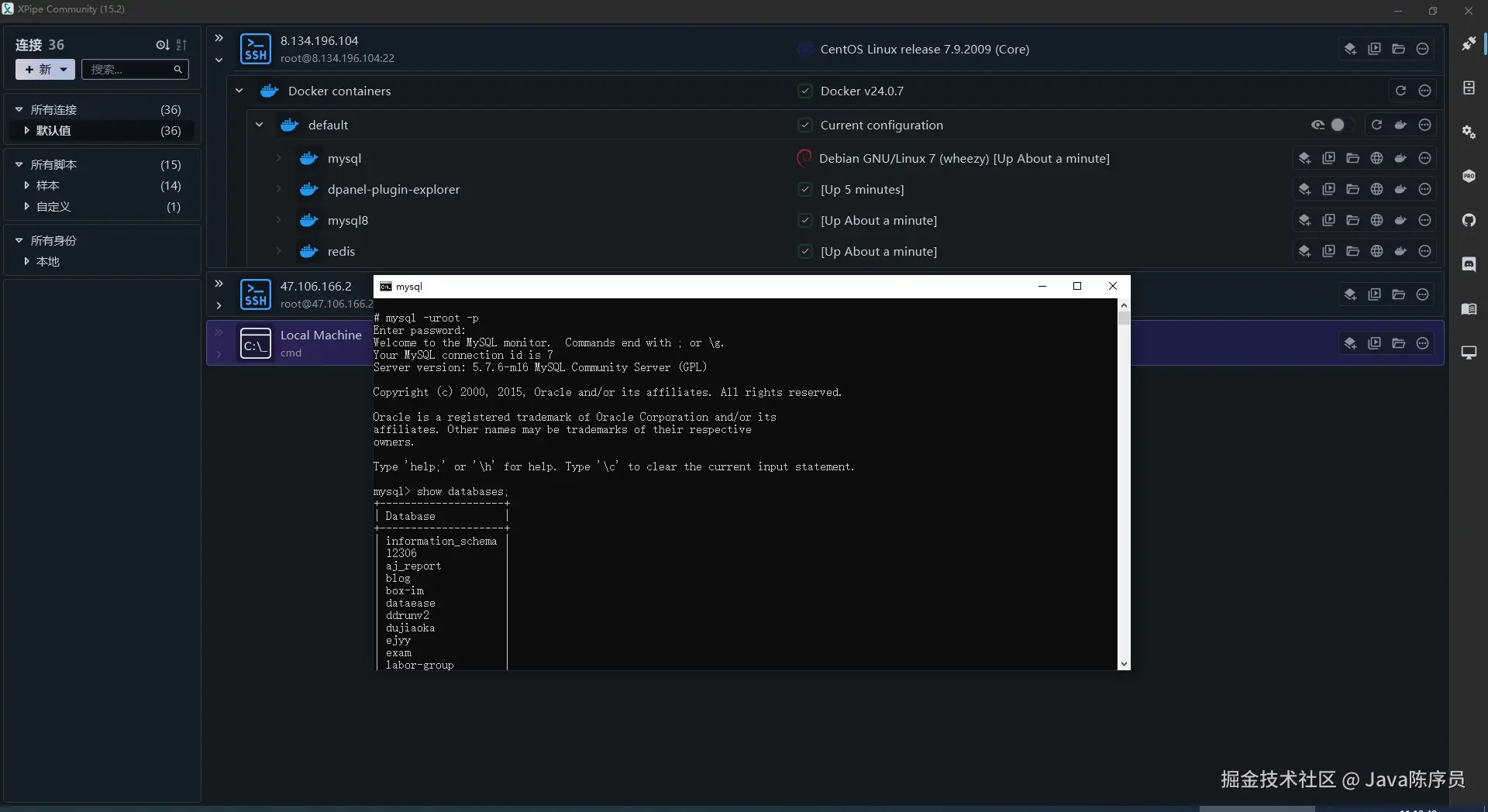The image size is (1488, 812).
Task: Expand the 样本 scripts subcategory
Action: (26, 186)
